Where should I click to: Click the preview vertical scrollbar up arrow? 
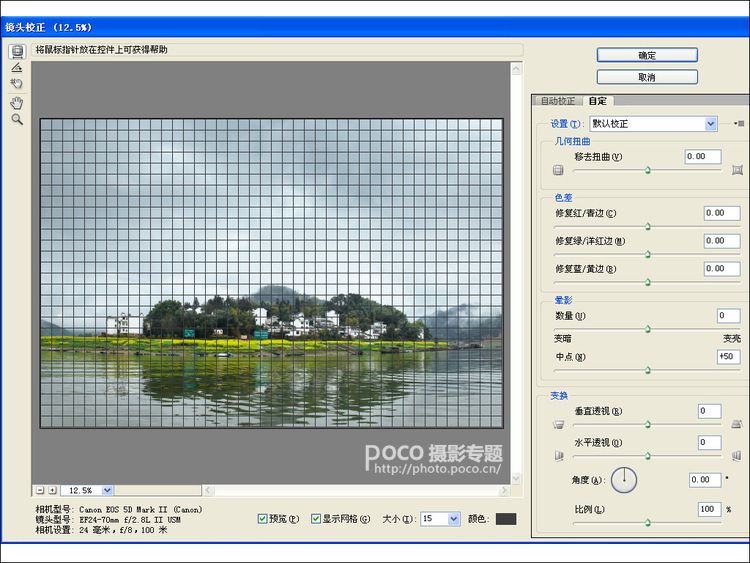coord(516,69)
